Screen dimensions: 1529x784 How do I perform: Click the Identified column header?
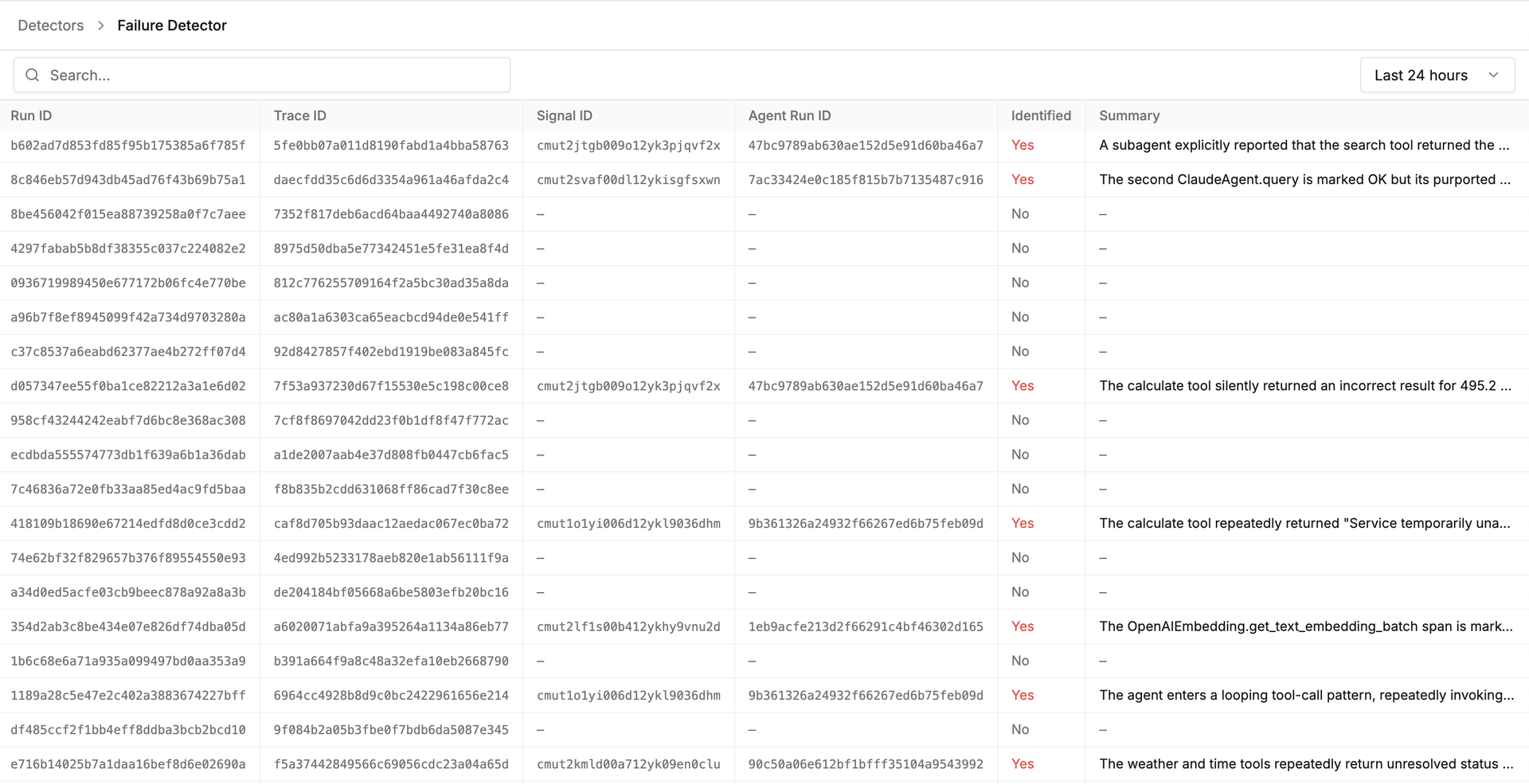[1041, 115]
